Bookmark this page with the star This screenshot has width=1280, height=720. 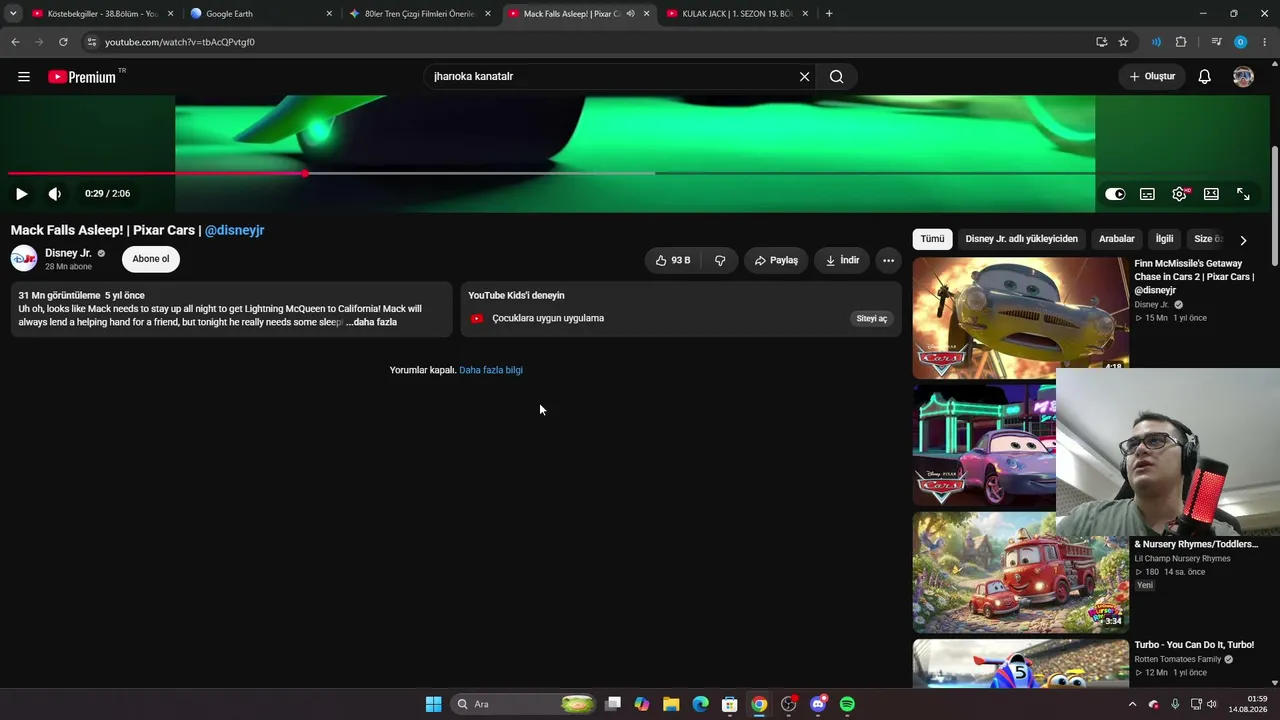(1123, 42)
